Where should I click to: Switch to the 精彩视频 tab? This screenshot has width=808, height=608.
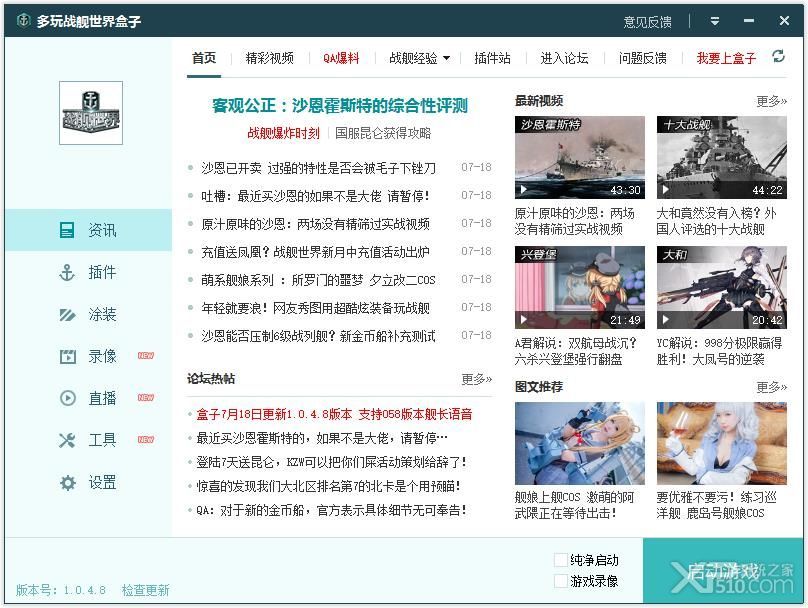point(270,58)
